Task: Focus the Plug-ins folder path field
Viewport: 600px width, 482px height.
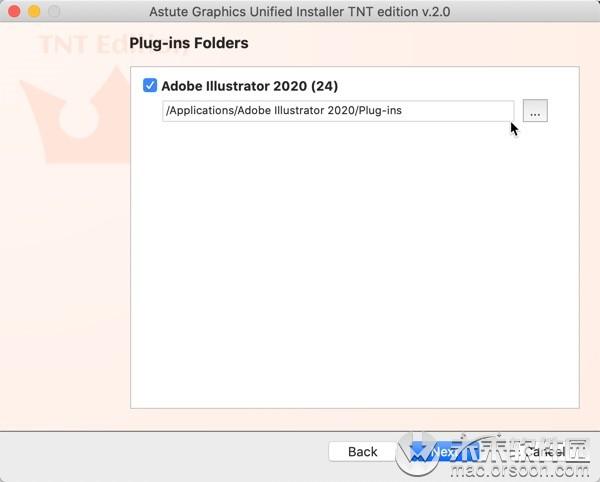Action: [x=338, y=111]
